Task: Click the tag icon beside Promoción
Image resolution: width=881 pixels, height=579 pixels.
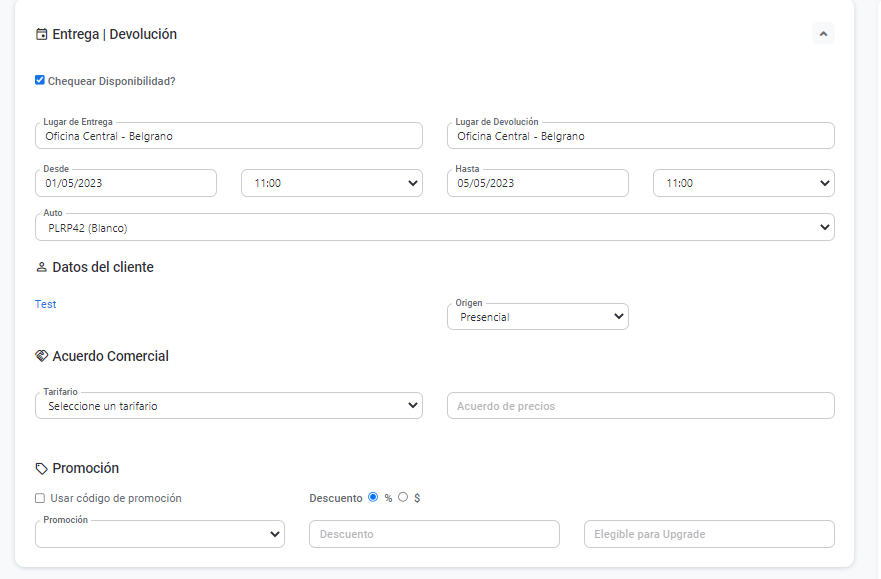Action: tap(41, 468)
